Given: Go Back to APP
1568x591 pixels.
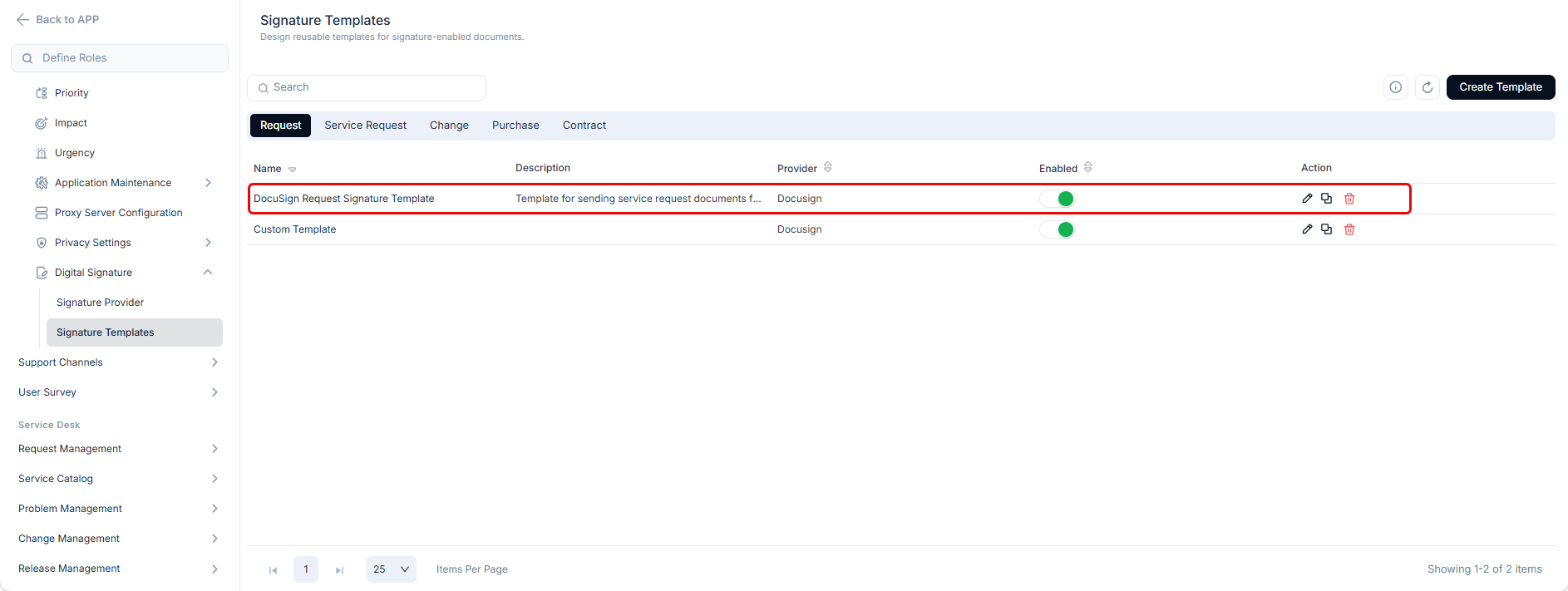Looking at the screenshot, I should (57, 19).
